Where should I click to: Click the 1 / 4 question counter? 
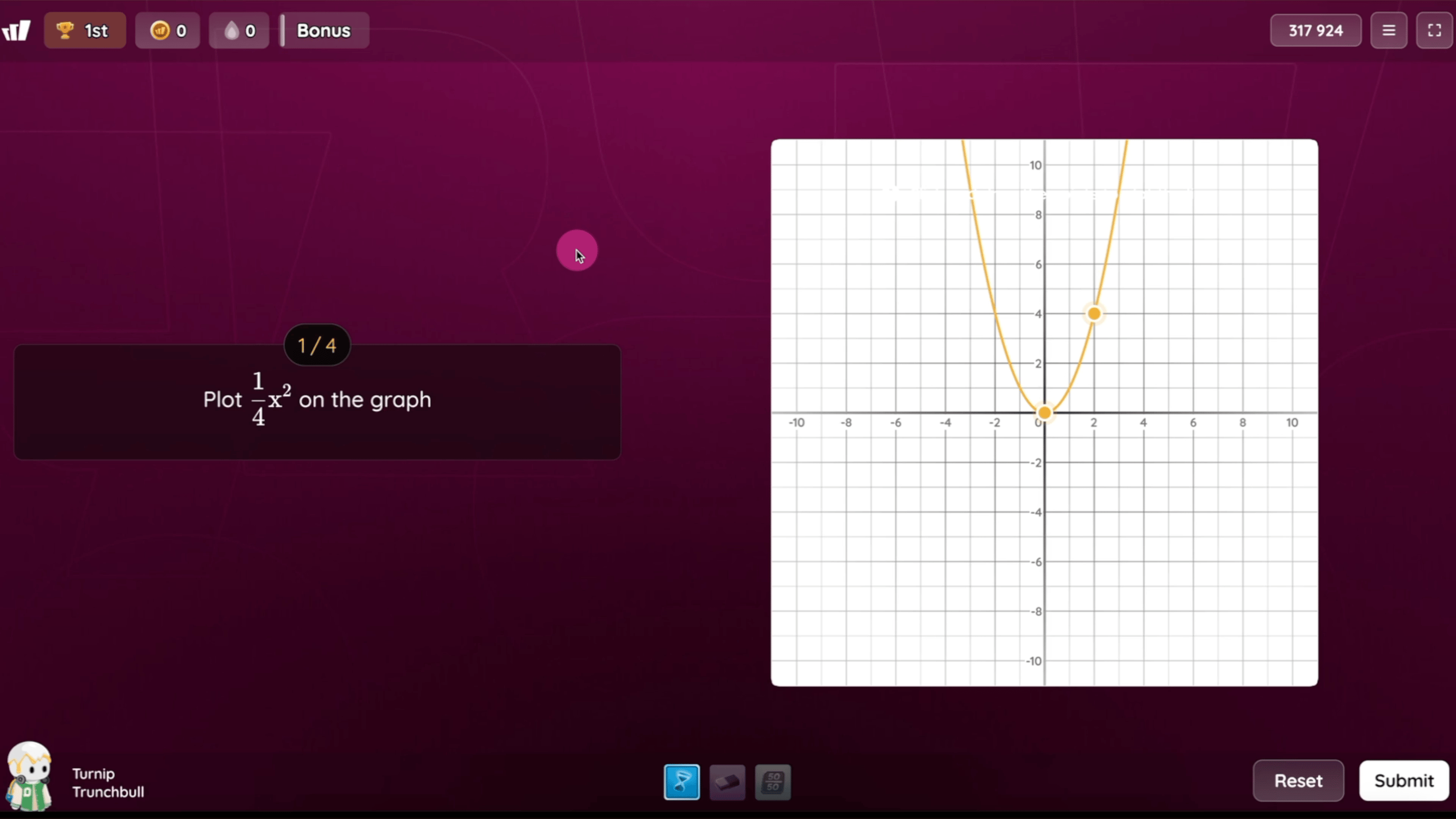click(317, 345)
